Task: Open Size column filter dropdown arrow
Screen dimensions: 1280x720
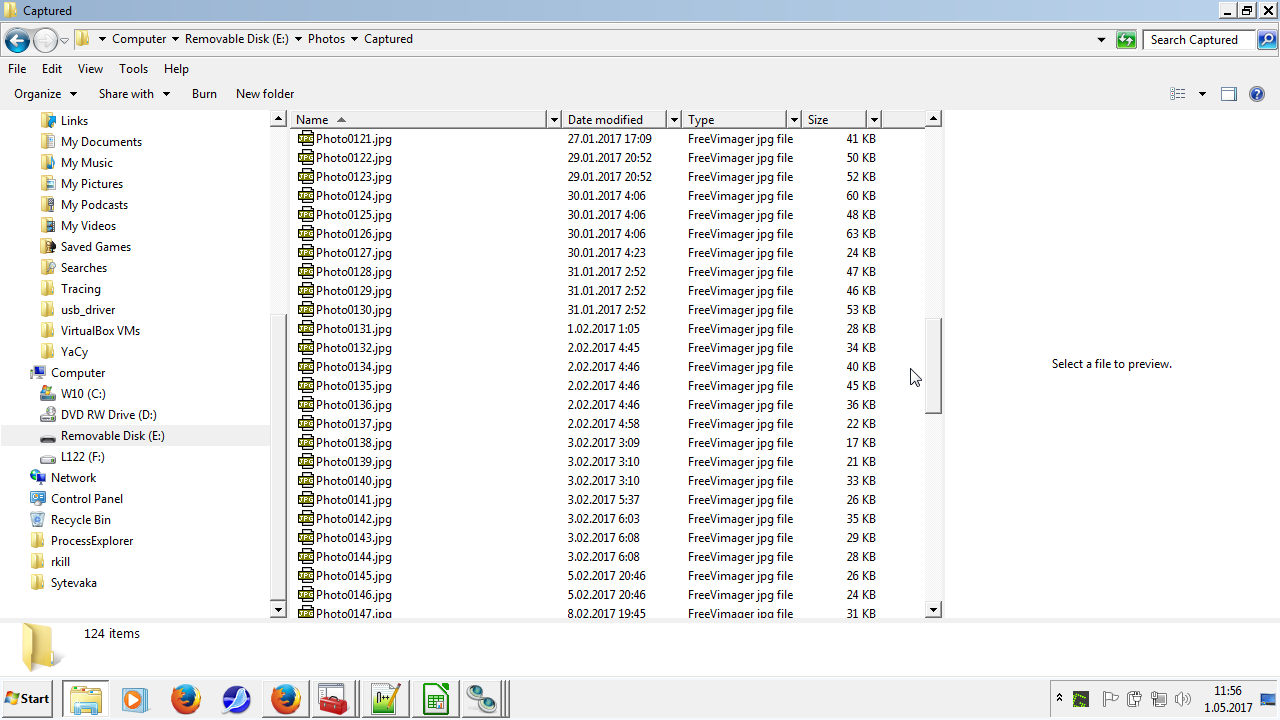Action: click(874, 120)
